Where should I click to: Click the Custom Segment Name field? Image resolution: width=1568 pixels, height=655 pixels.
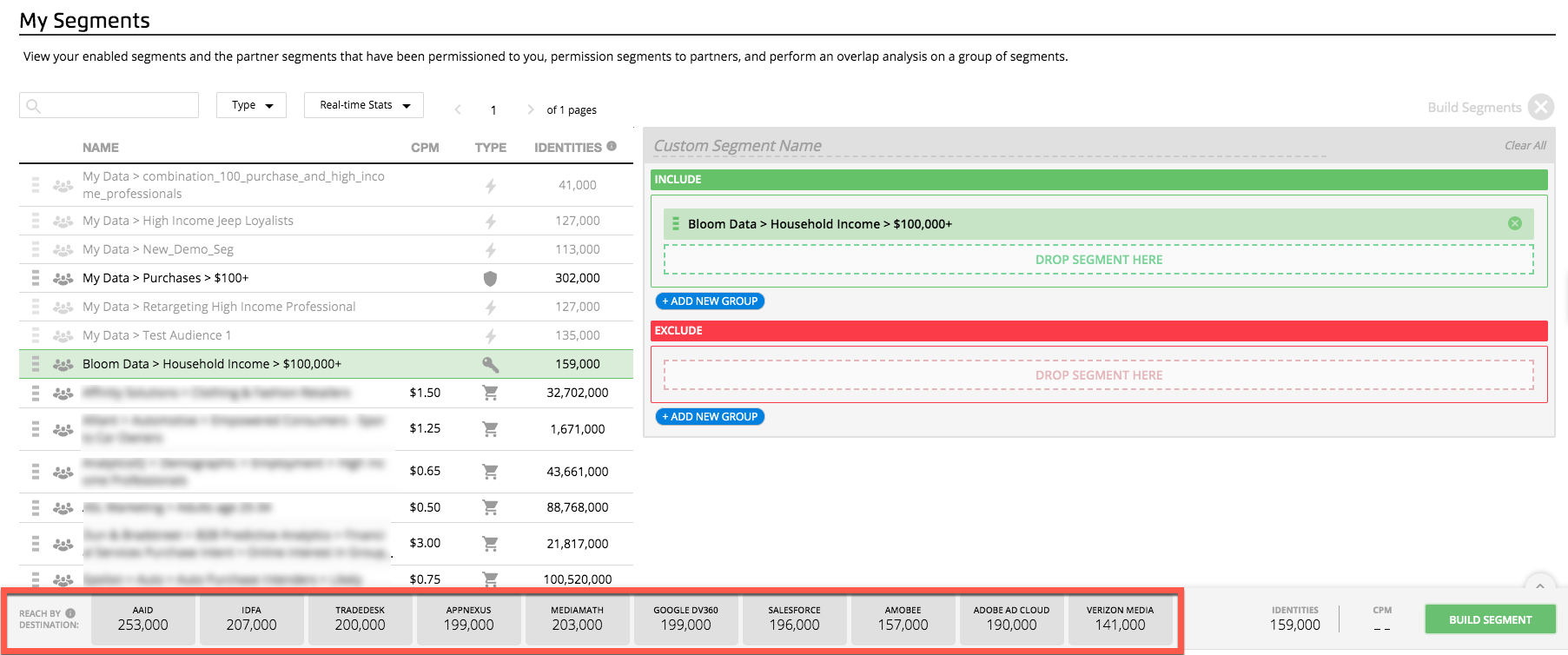click(x=989, y=146)
